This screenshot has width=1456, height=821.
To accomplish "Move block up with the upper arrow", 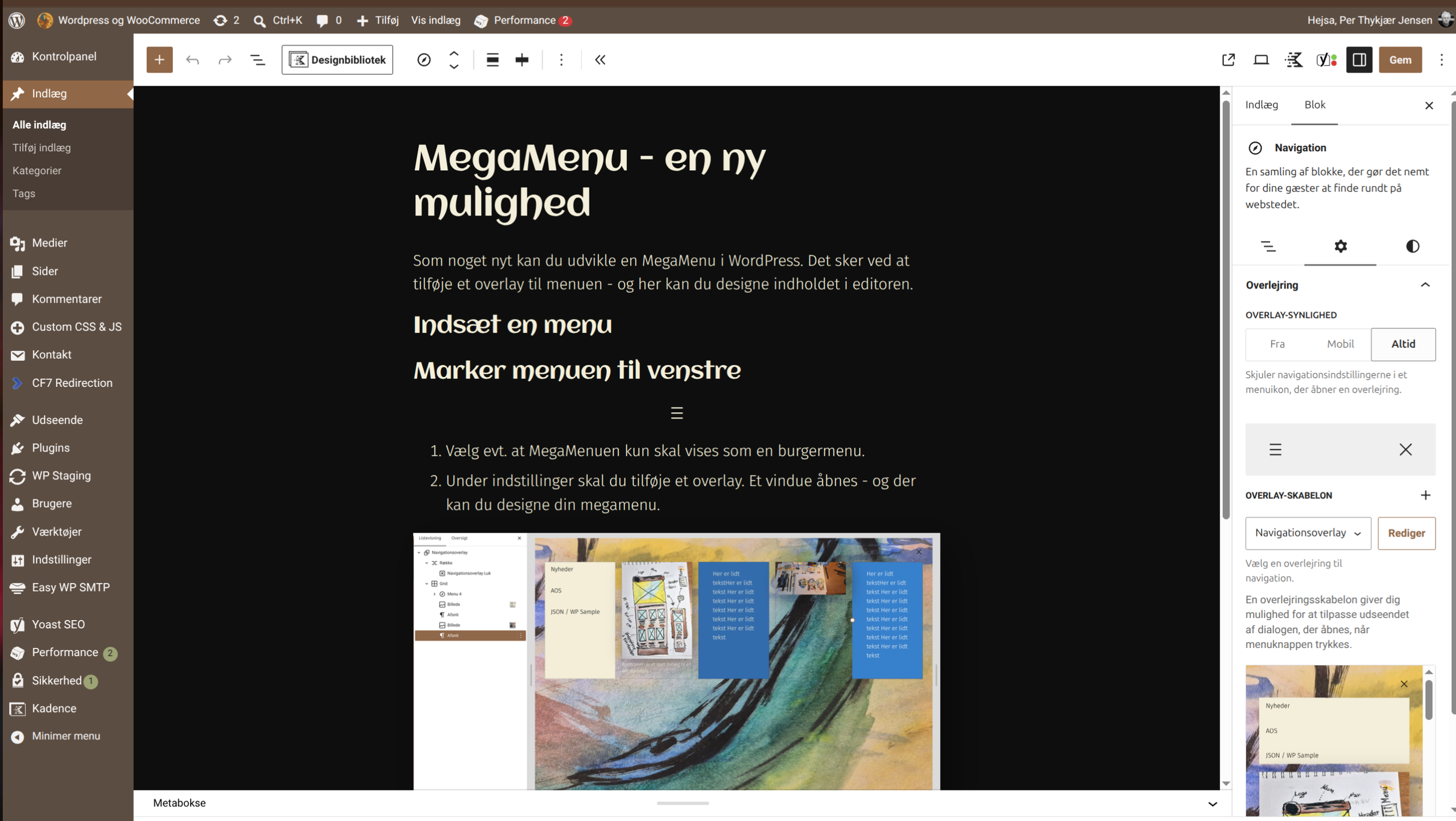I will [454, 53].
